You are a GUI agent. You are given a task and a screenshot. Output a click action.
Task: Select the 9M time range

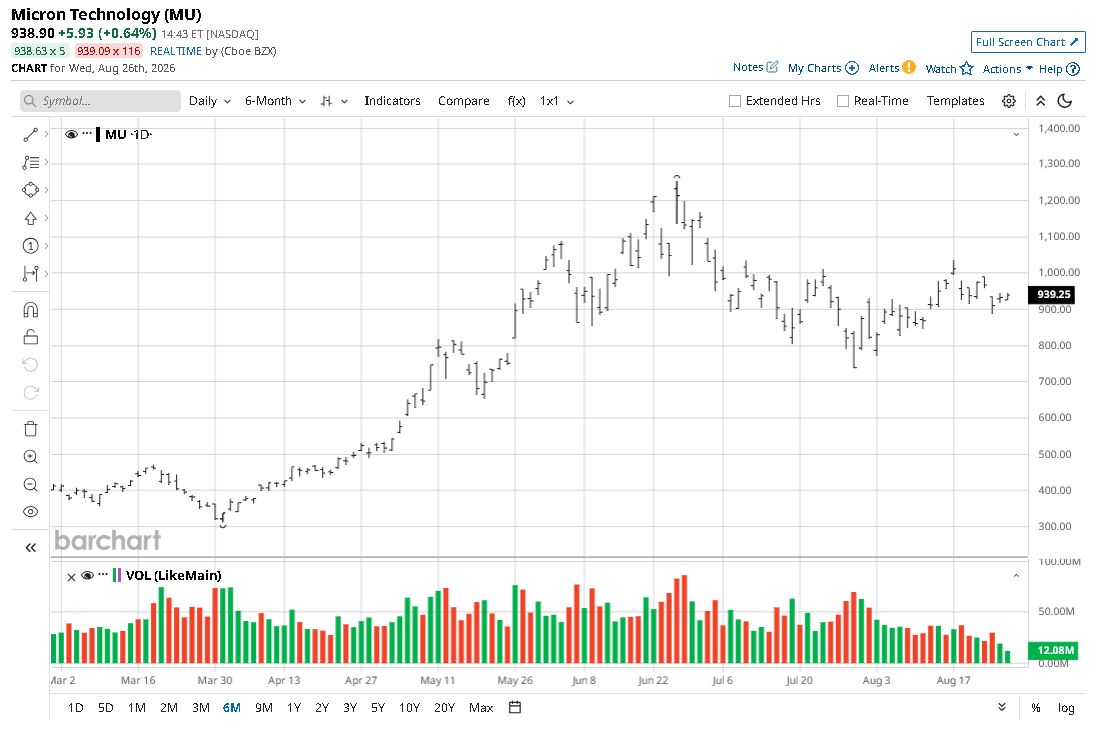click(x=264, y=708)
